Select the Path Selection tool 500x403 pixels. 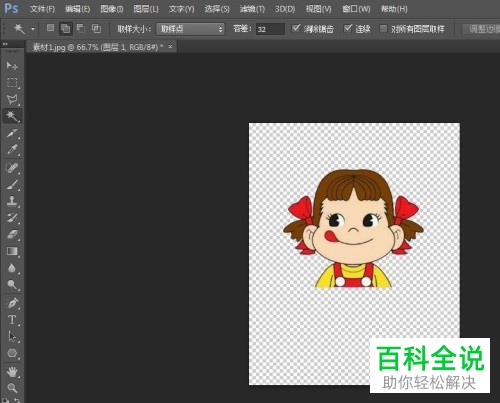pyautogui.click(x=12, y=336)
